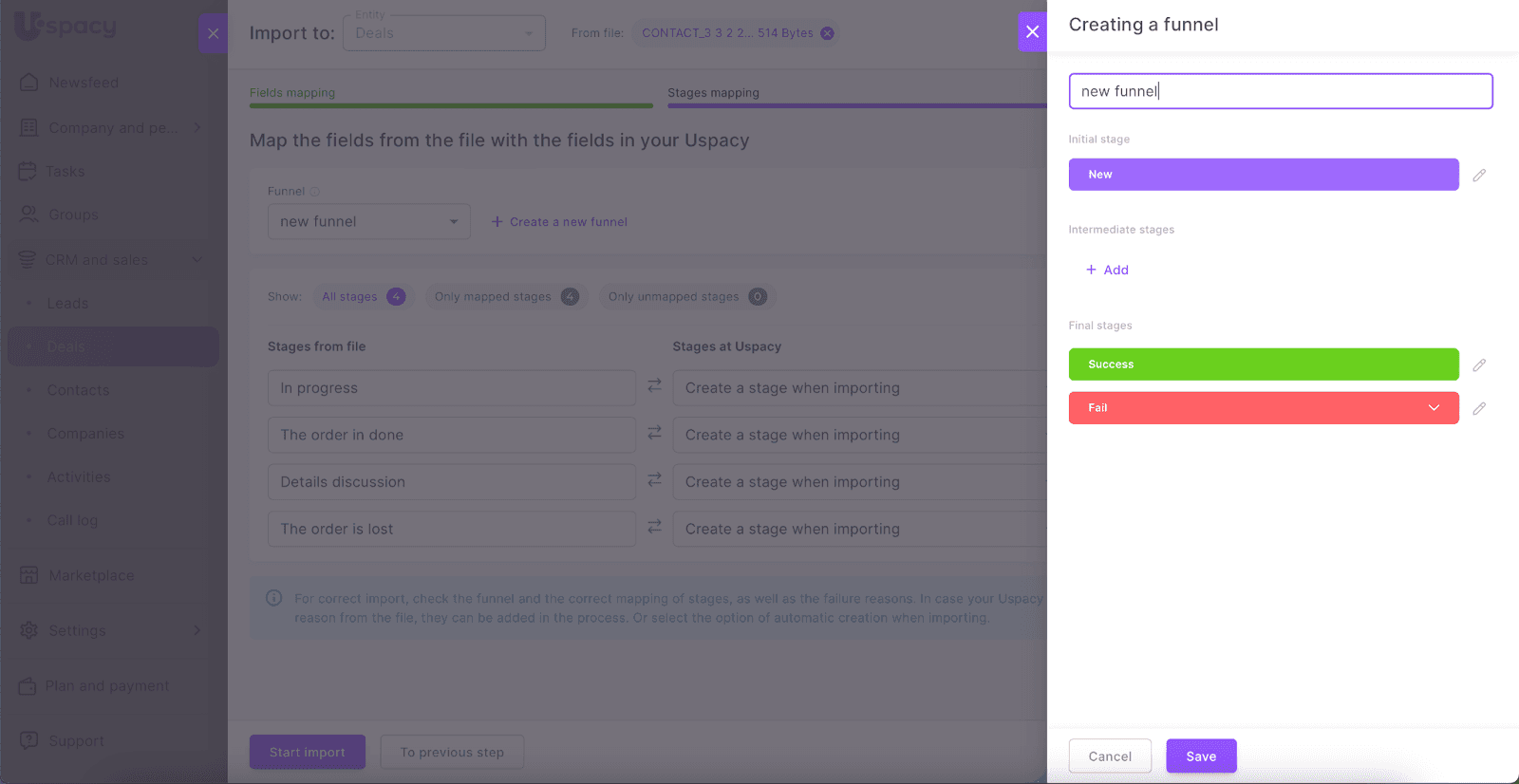Image resolution: width=1519 pixels, height=784 pixels.
Task: Open the Entity Deals dropdown
Action: (444, 33)
